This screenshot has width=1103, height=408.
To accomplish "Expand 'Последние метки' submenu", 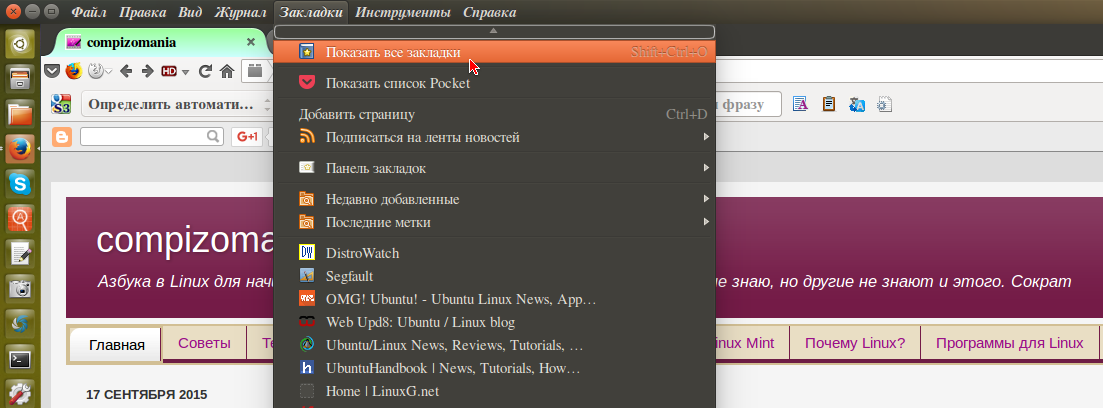I will coord(495,222).
